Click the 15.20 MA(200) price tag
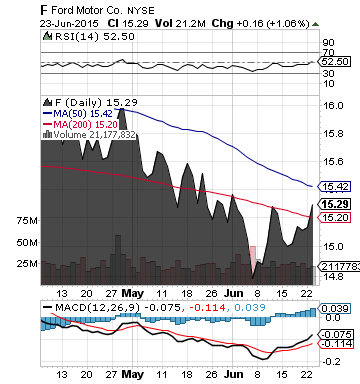The image size is (360, 384). coord(334,218)
